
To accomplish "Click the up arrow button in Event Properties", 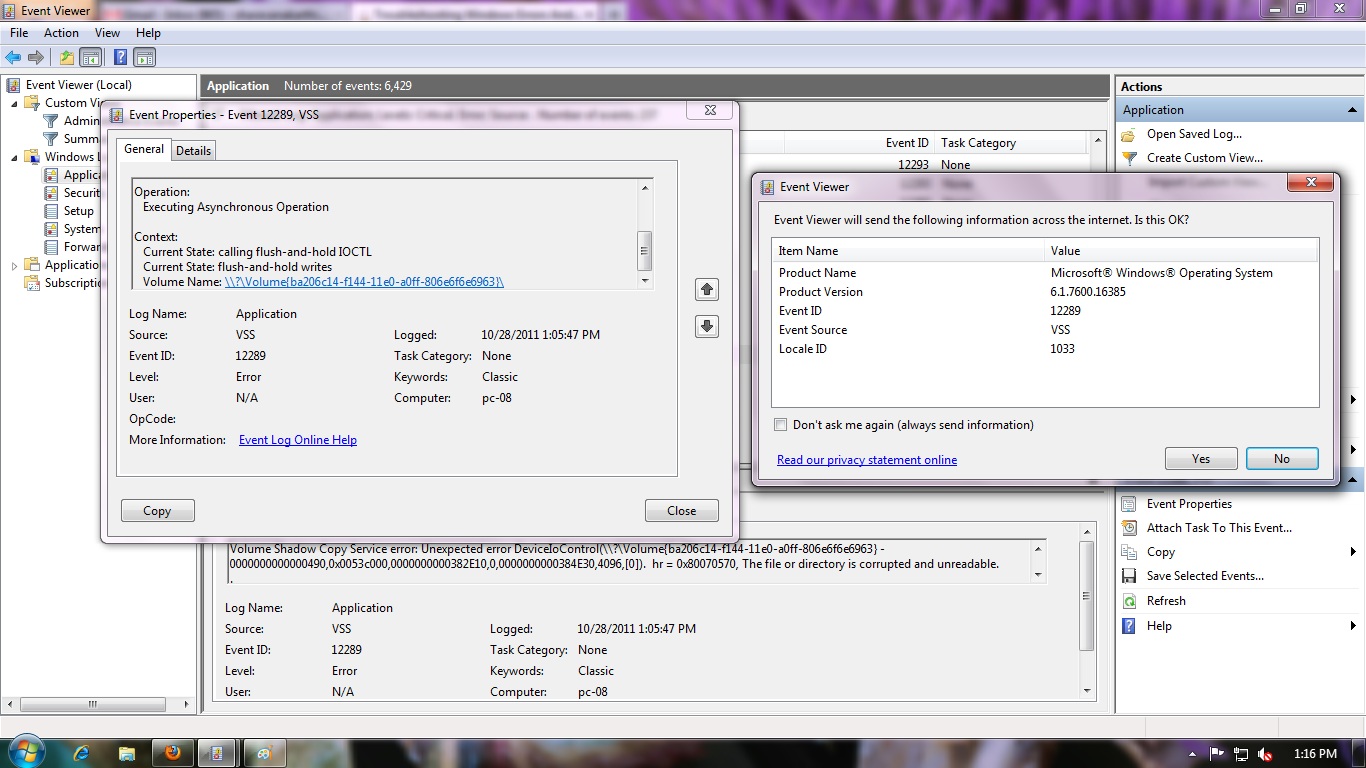I will (x=707, y=289).
